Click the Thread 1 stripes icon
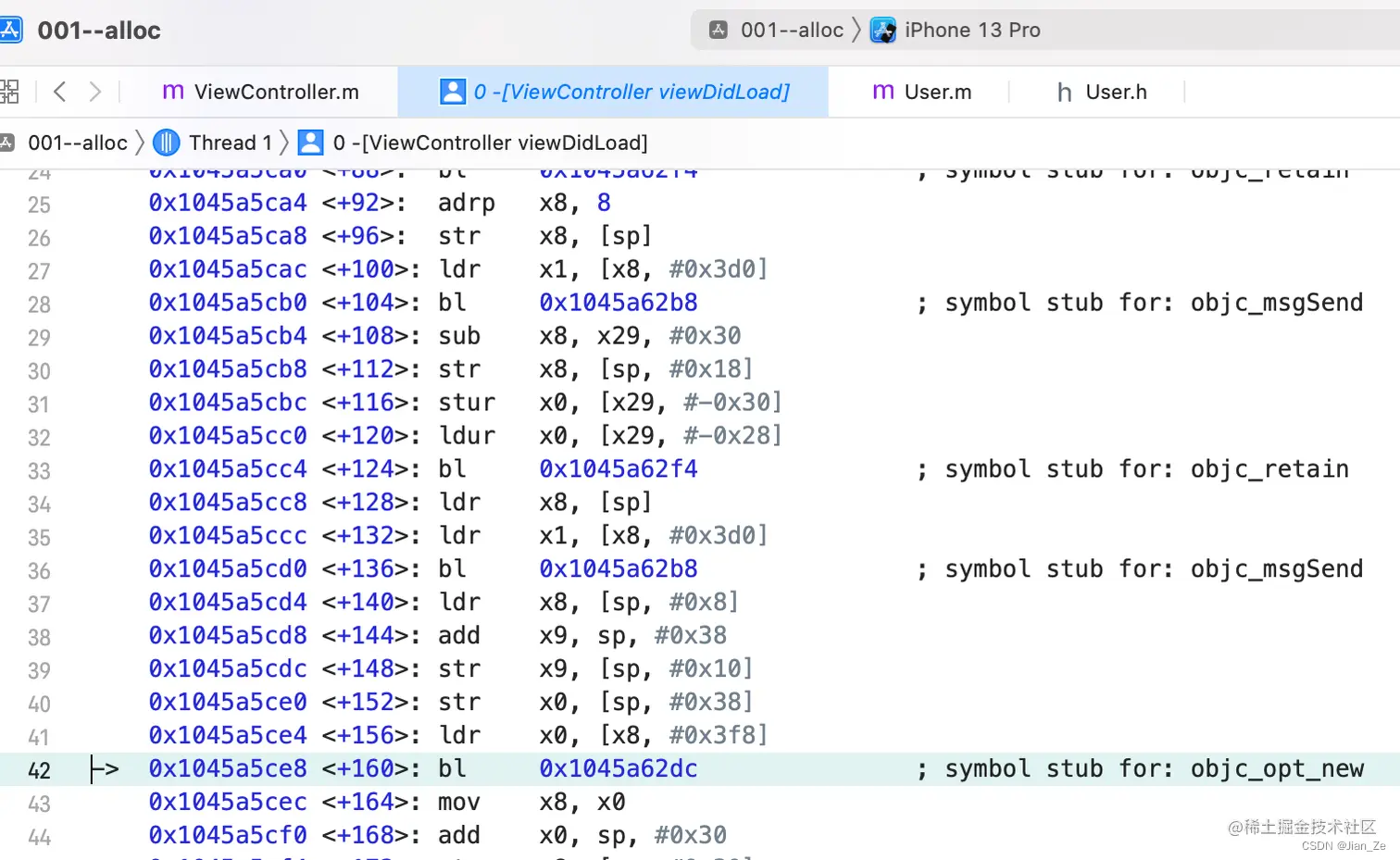 click(166, 143)
